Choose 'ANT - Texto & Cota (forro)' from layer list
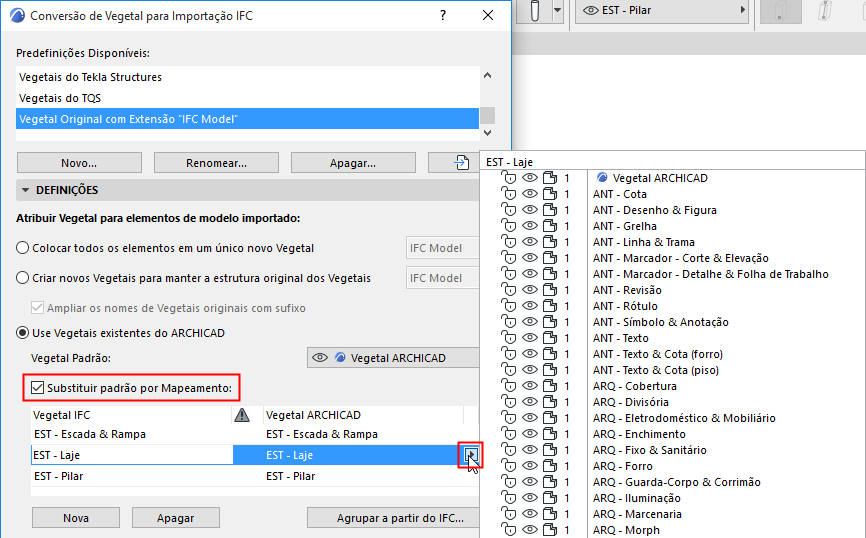 pos(658,354)
